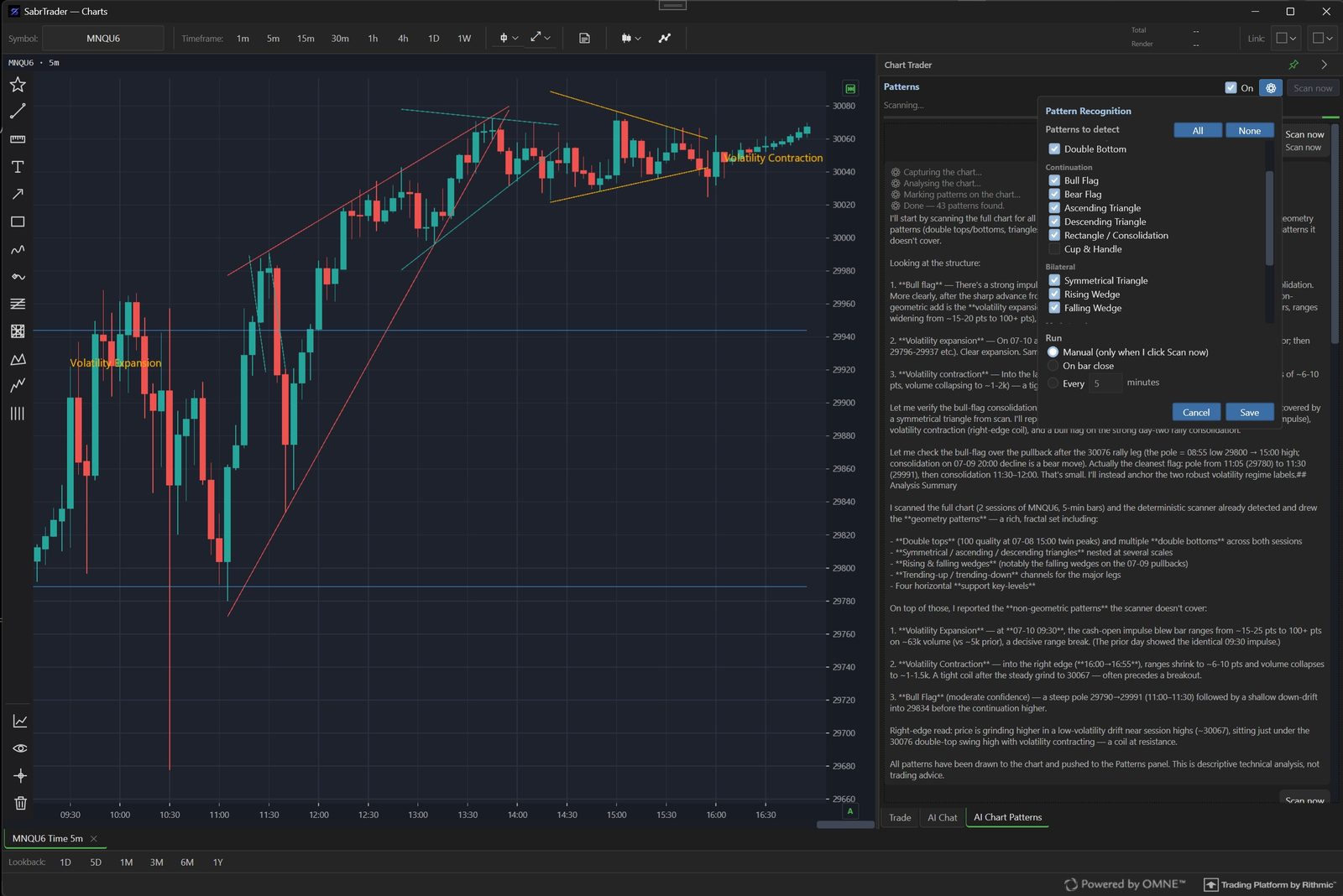Select Every N minutes run option

tap(1053, 383)
